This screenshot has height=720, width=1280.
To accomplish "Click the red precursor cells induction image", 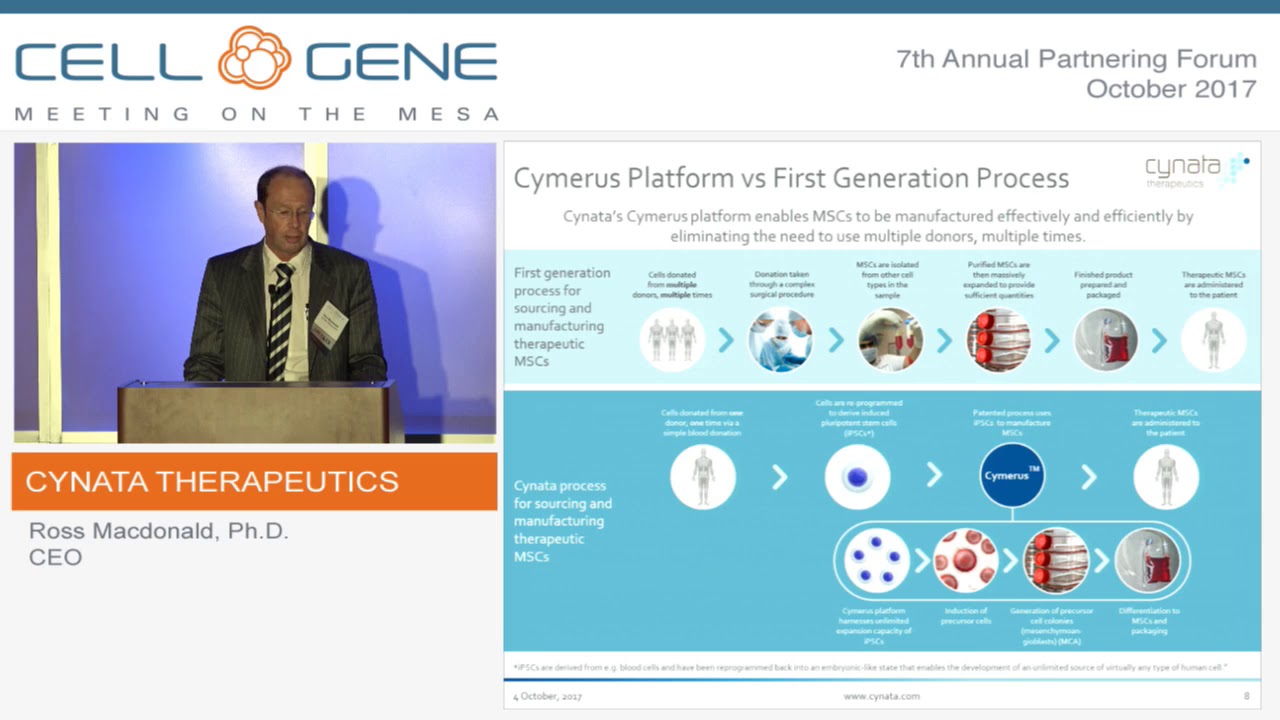I will coord(965,560).
